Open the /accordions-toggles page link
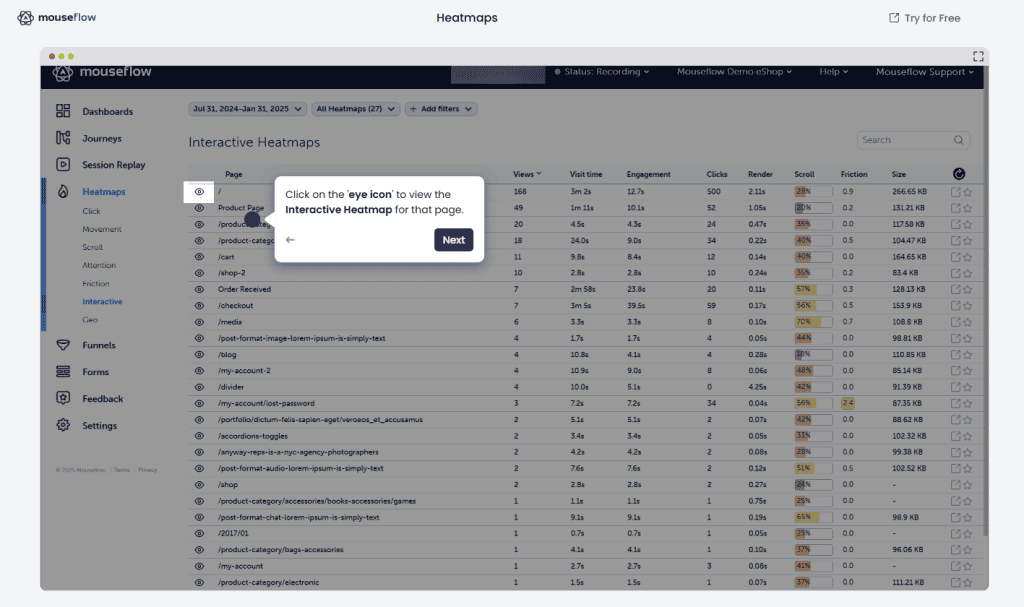Viewport: 1024px width, 607px height. 253,436
